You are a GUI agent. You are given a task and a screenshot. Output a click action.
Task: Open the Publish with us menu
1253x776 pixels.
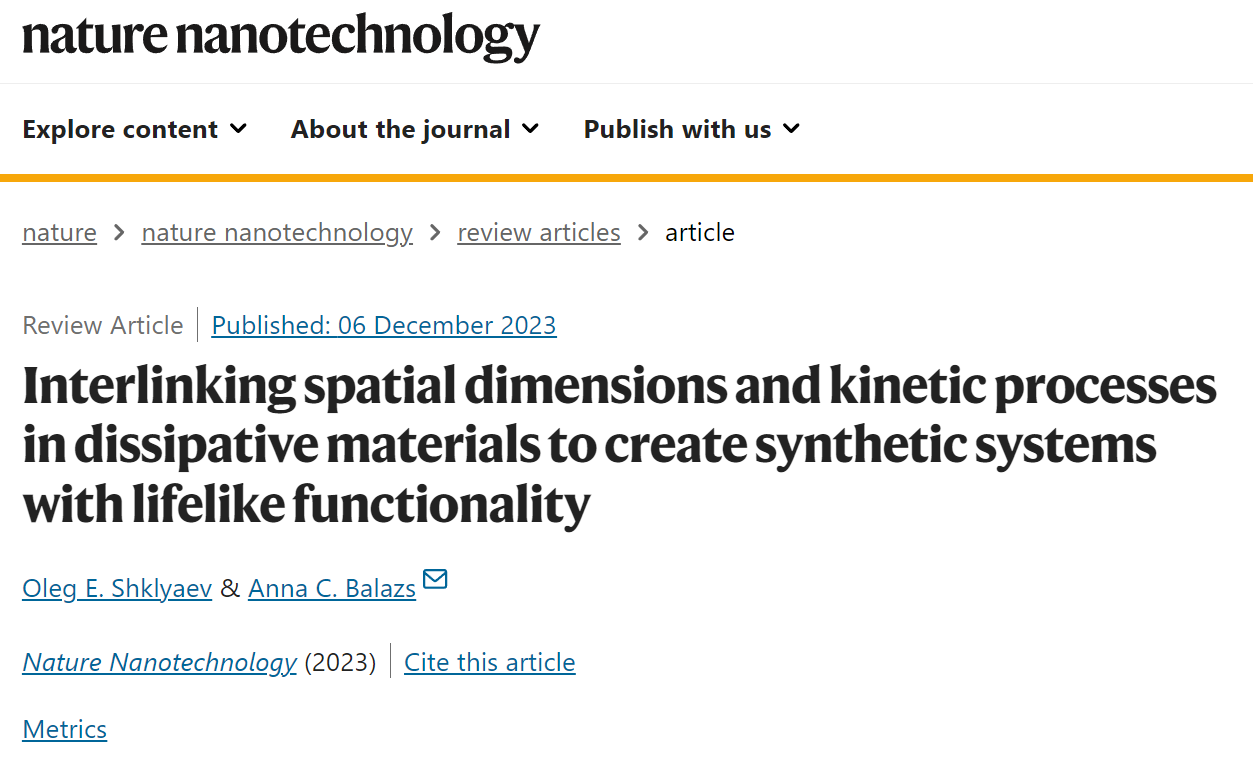692,129
